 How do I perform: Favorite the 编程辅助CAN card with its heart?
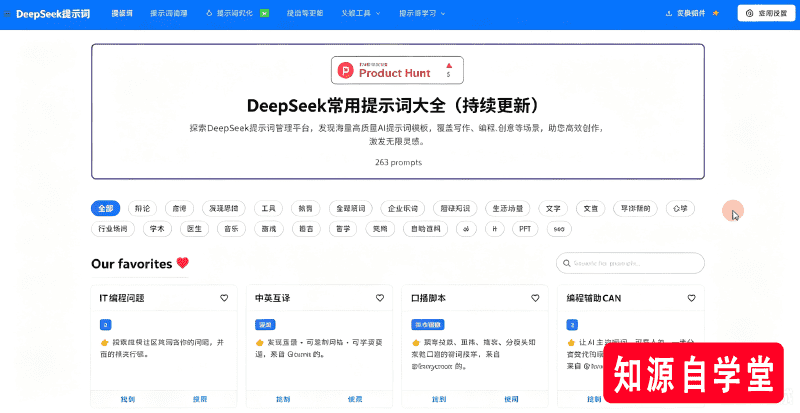[691, 298]
